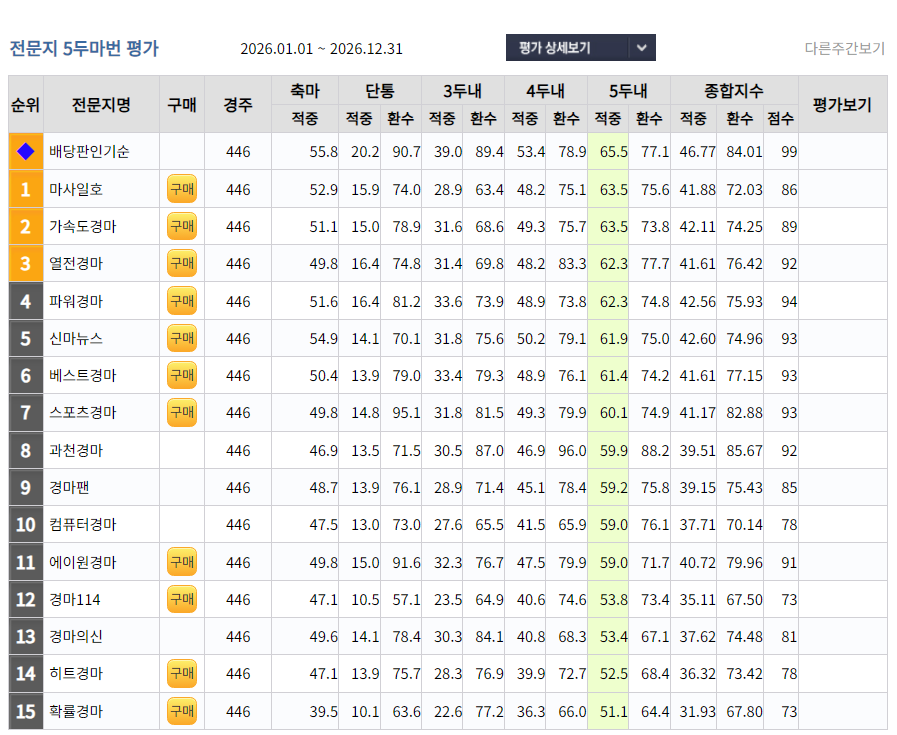Click the 종합지수 column header

[x=734, y=90]
